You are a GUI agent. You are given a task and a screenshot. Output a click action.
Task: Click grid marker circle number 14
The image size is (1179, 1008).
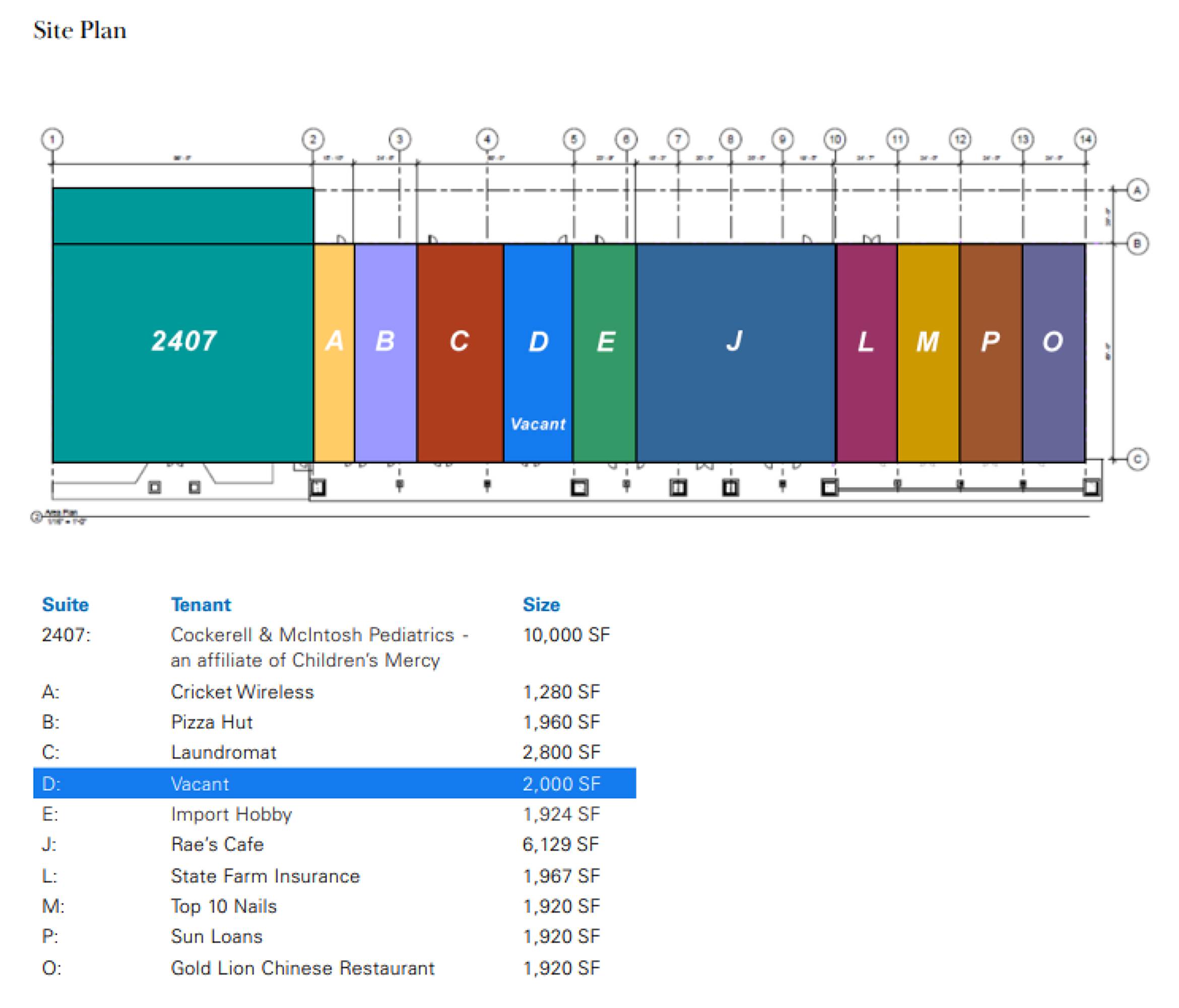1085,140
